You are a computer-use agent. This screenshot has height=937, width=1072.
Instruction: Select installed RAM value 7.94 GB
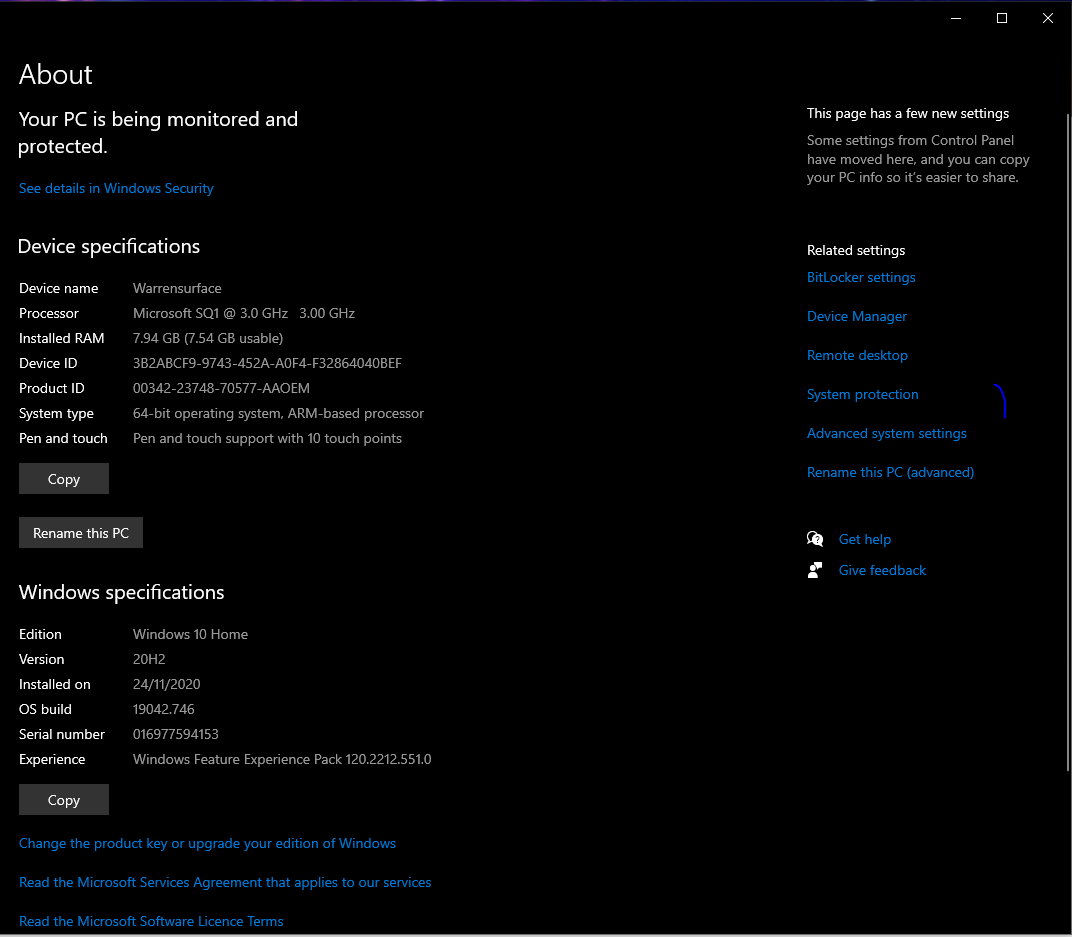(208, 338)
